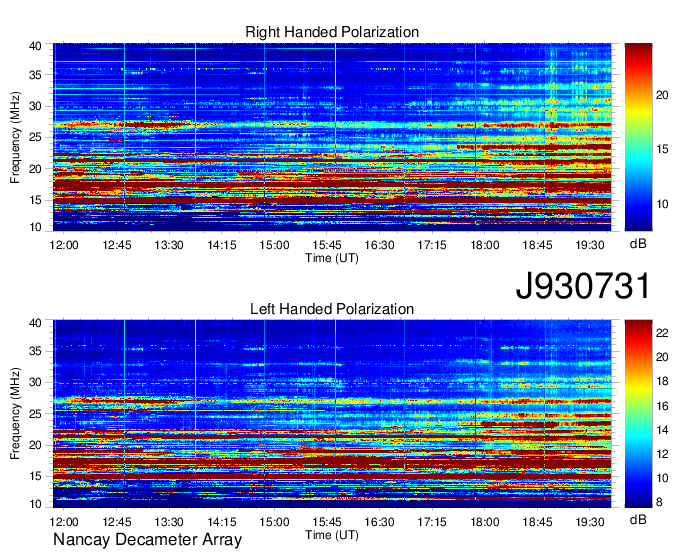Click the 13:30 time tick of the Left Handed plot
The height and width of the screenshot is (552, 680).
(x=169, y=522)
